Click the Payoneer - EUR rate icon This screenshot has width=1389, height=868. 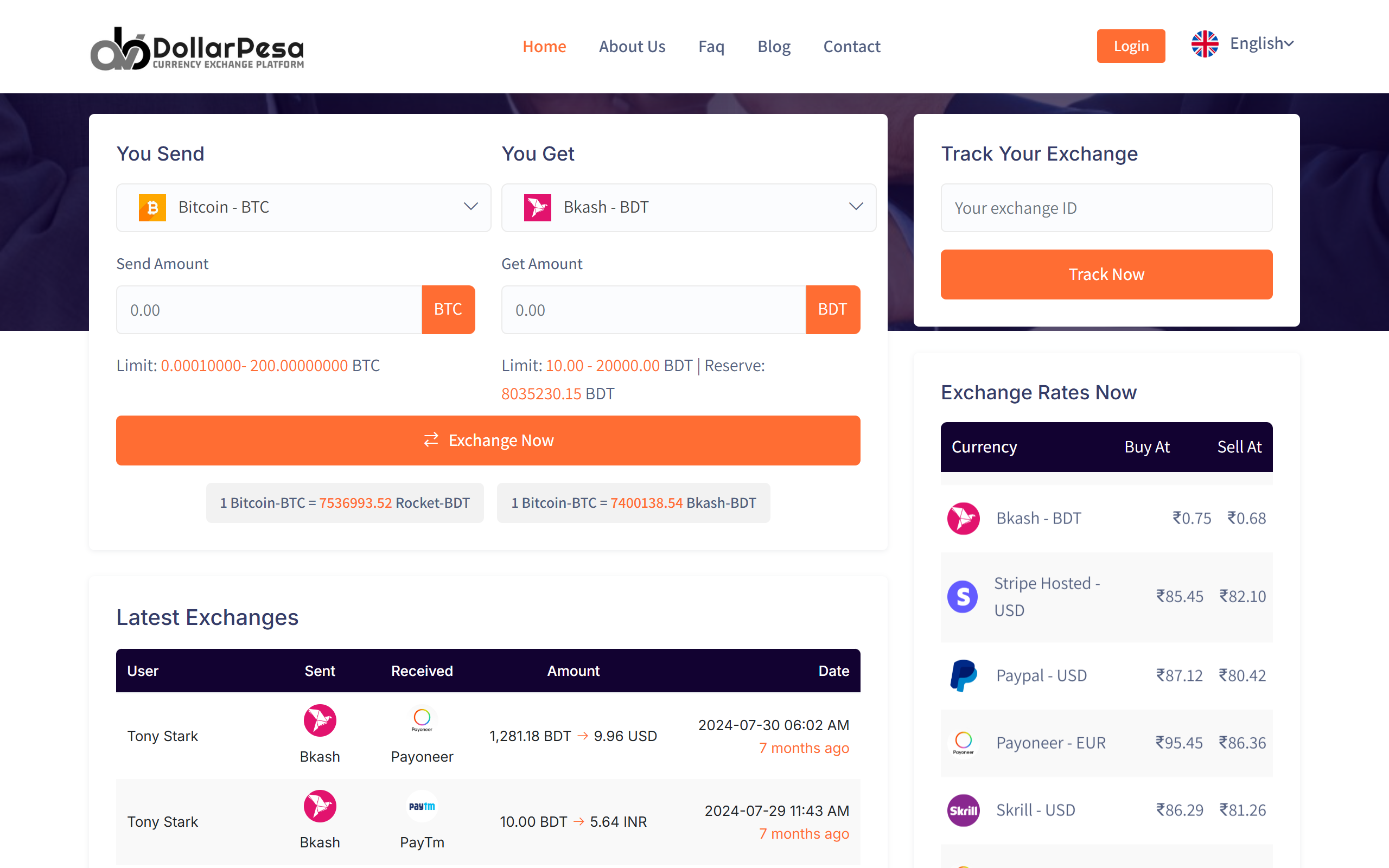(x=963, y=743)
